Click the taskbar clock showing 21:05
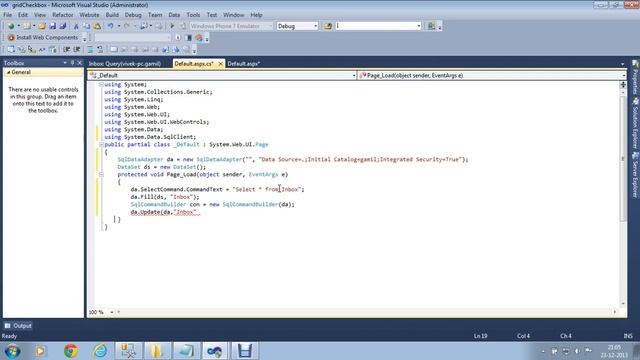640x360 pixels. pyautogui.click(x=613, y=351)
